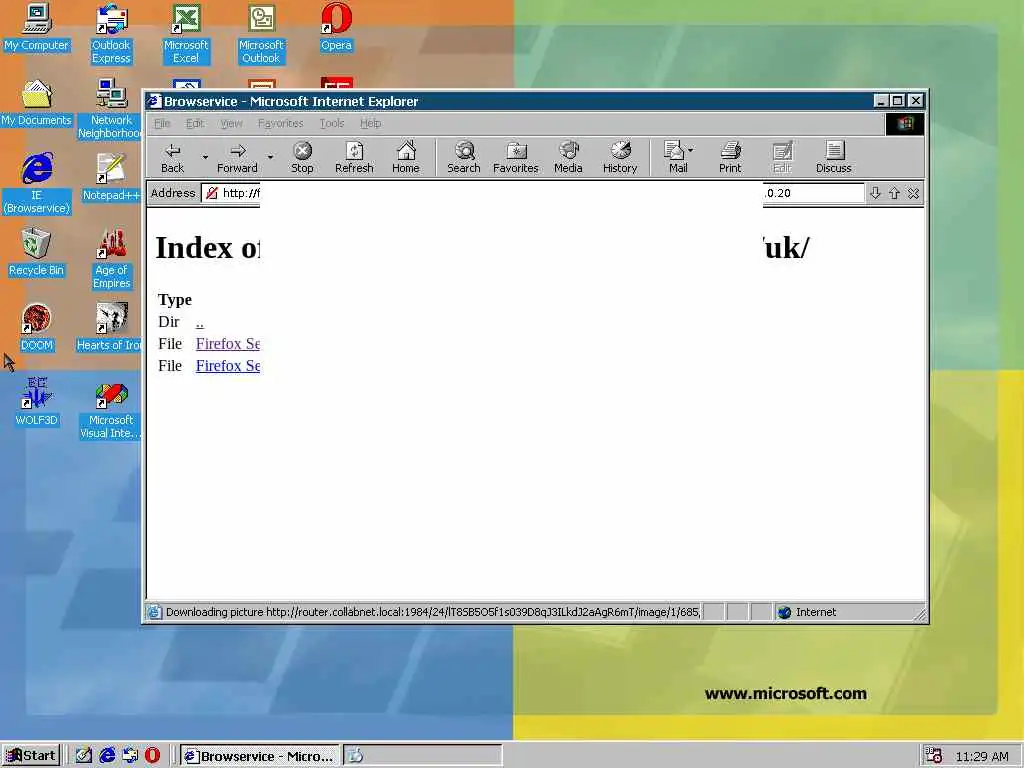The image size is (1024, 768).
Task: Click the 'Type' column header text
Action: coord(174,300)
